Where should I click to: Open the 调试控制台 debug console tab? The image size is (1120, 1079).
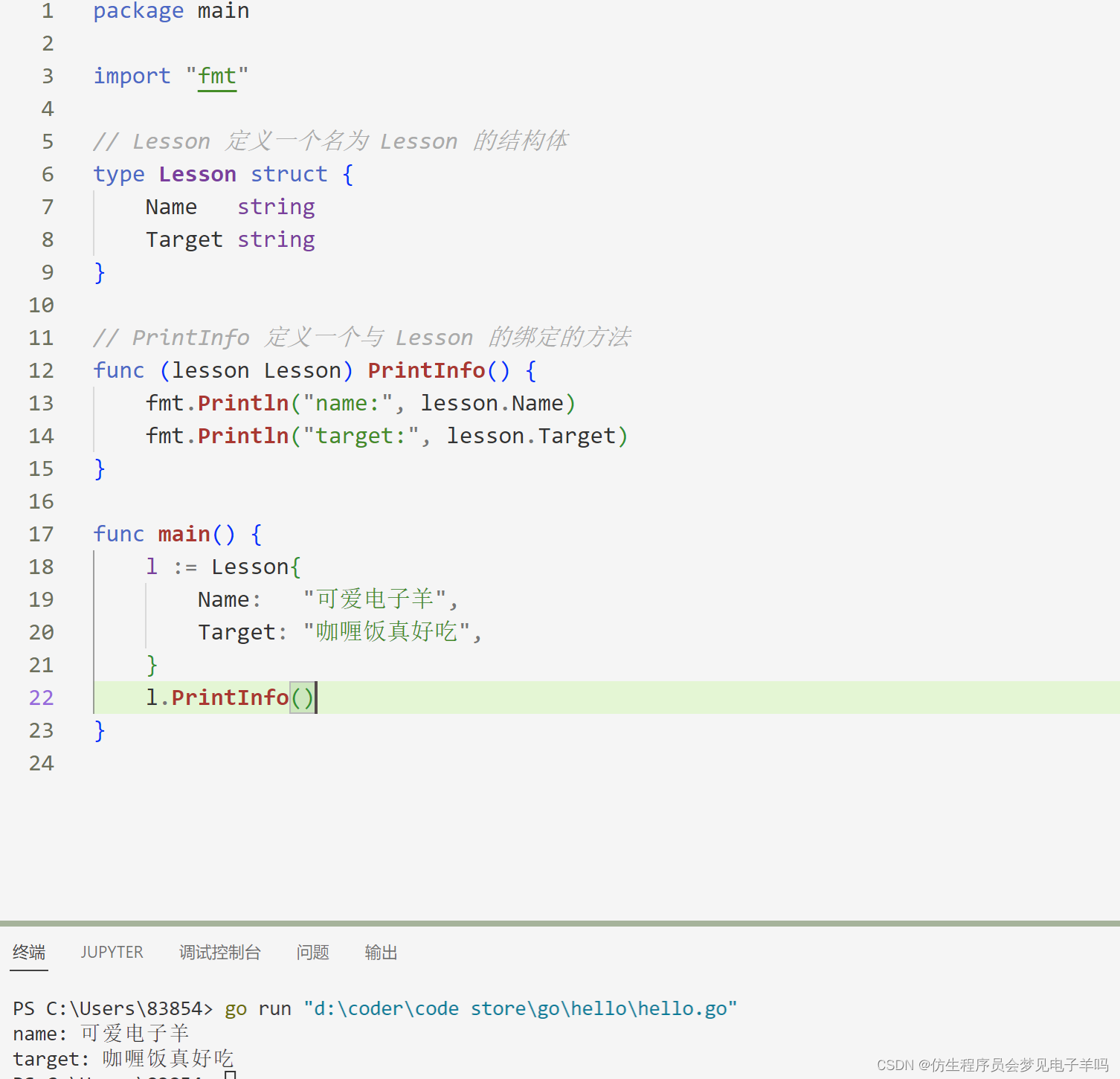(x=219, y=952)
